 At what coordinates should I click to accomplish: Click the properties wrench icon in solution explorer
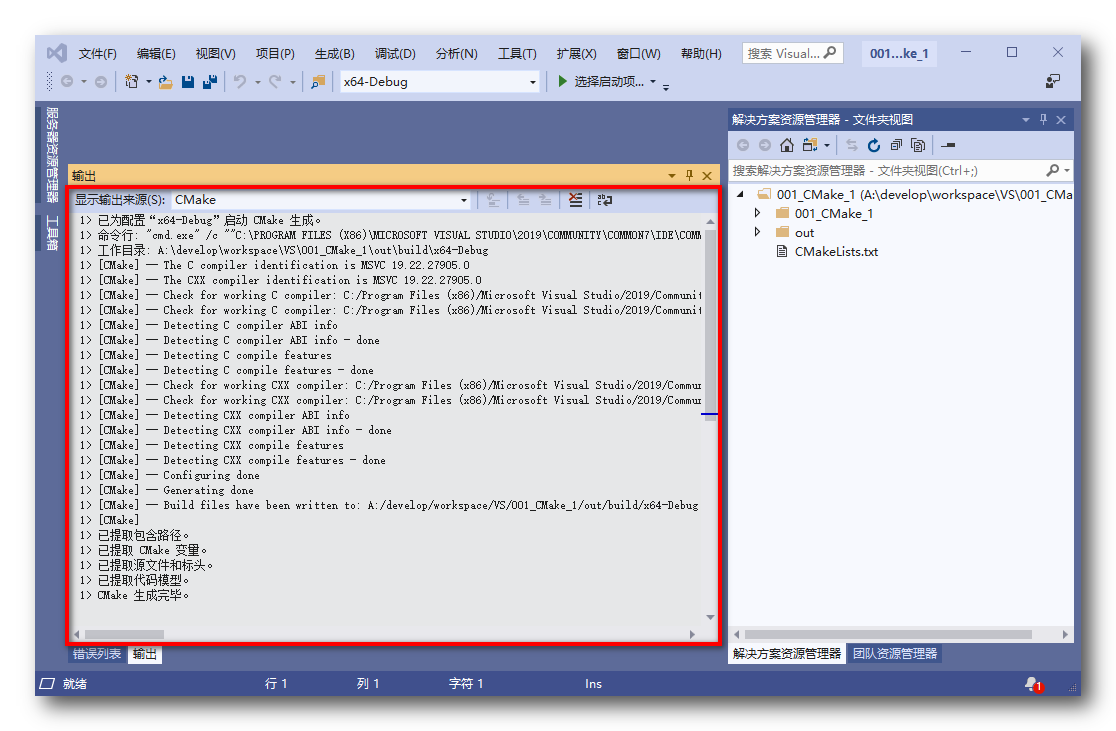coord(948,145)
